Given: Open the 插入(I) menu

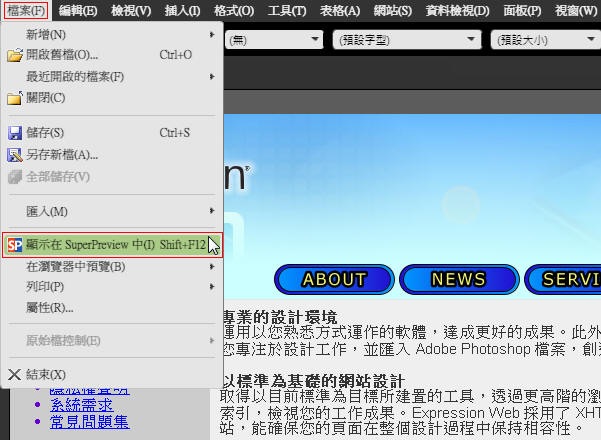Looking at the screenshot, I should coord(182,10).
